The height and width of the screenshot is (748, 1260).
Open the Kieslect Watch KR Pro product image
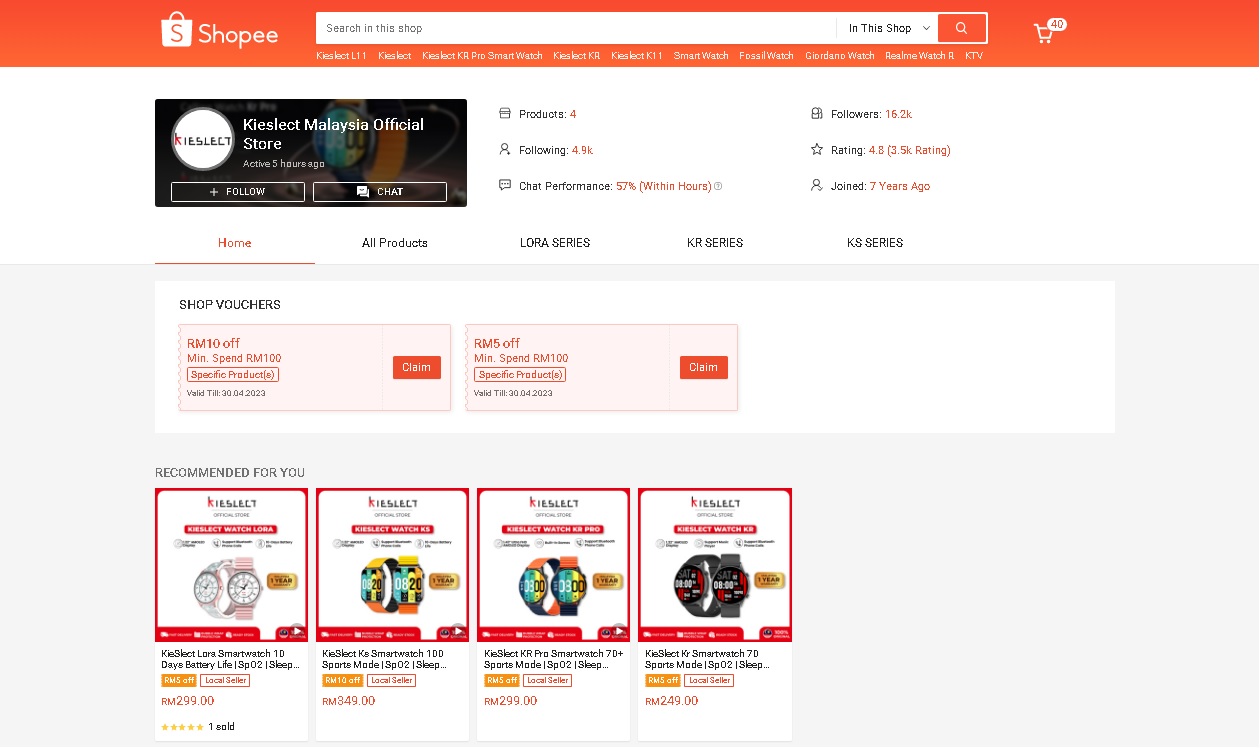554,565
